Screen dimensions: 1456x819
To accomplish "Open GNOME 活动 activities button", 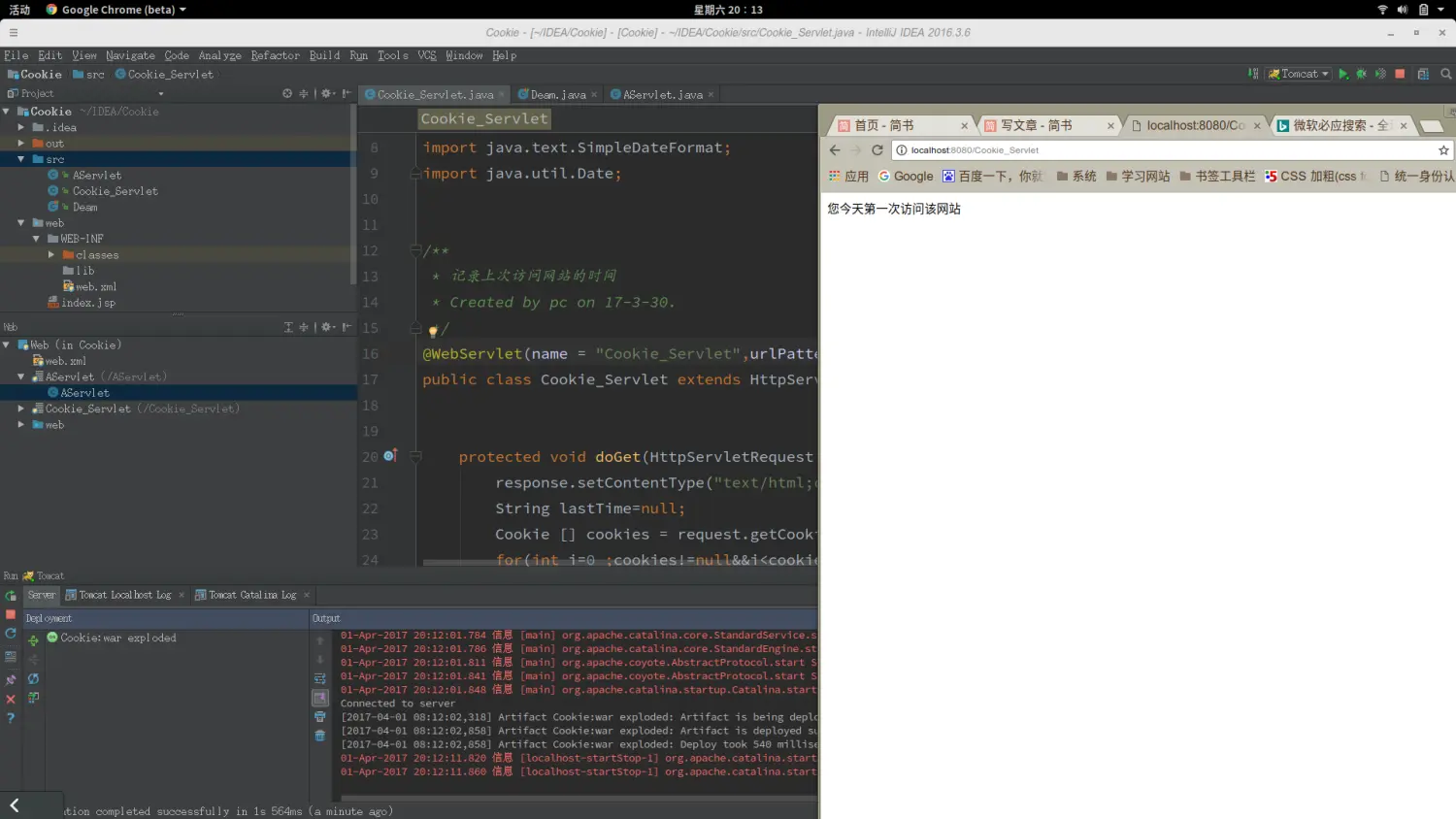I will (x=19, y=10).
